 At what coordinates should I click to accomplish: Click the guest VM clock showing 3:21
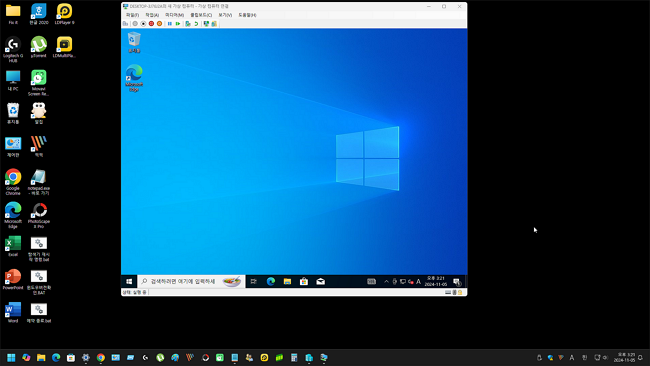pos(436,281)
